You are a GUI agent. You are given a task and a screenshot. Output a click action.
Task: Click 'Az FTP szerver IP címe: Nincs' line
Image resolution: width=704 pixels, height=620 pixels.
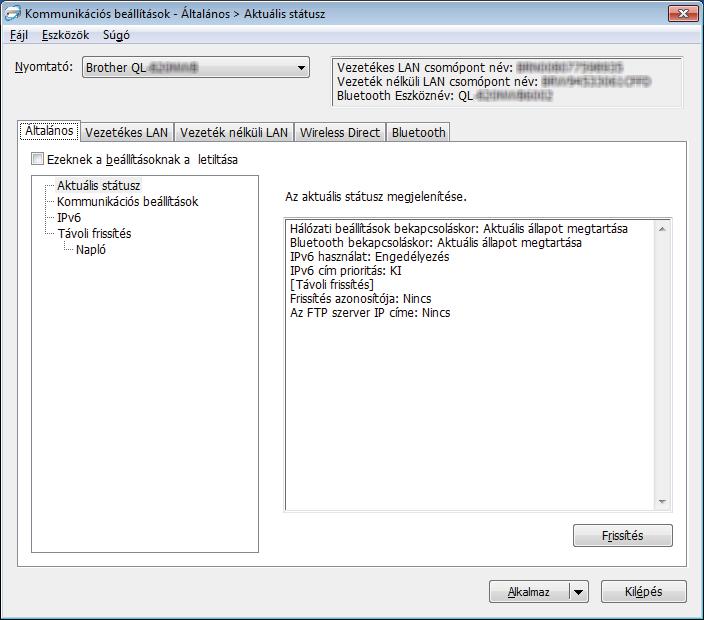(x=370, y=313)
